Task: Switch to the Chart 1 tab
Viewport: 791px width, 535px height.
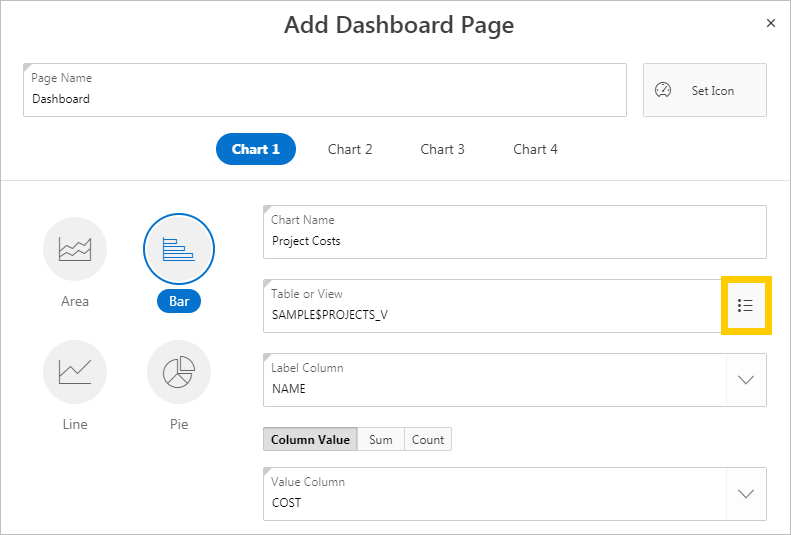Action: coord(256,149)
